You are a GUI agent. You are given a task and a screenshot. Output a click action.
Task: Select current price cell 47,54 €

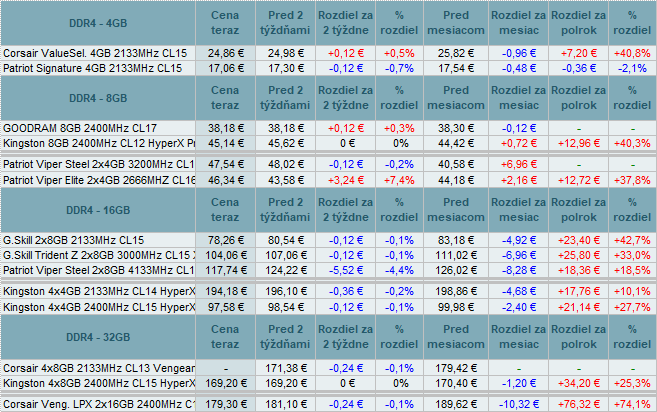click(226, 164)
